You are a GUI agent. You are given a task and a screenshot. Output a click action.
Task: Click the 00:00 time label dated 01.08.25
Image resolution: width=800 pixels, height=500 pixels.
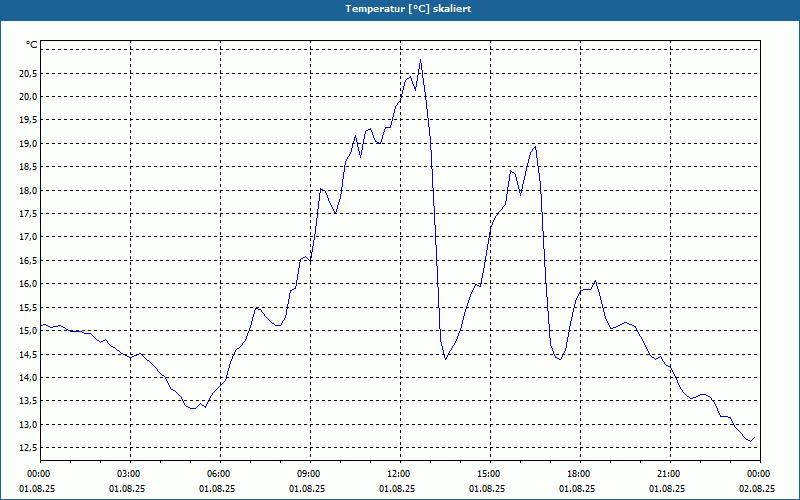click(40, 474)
